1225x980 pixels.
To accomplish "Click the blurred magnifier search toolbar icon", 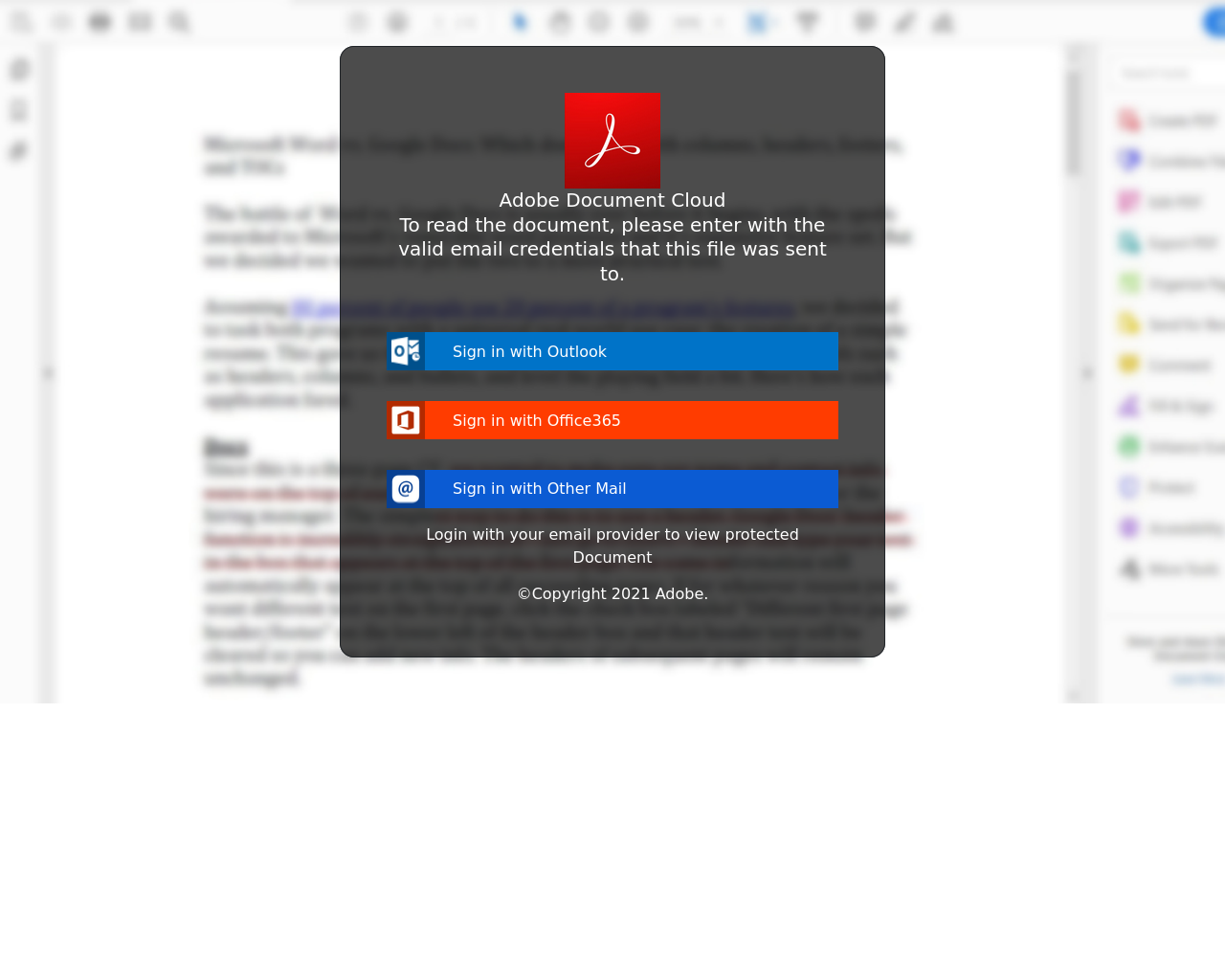I will (x=179, y=21).
